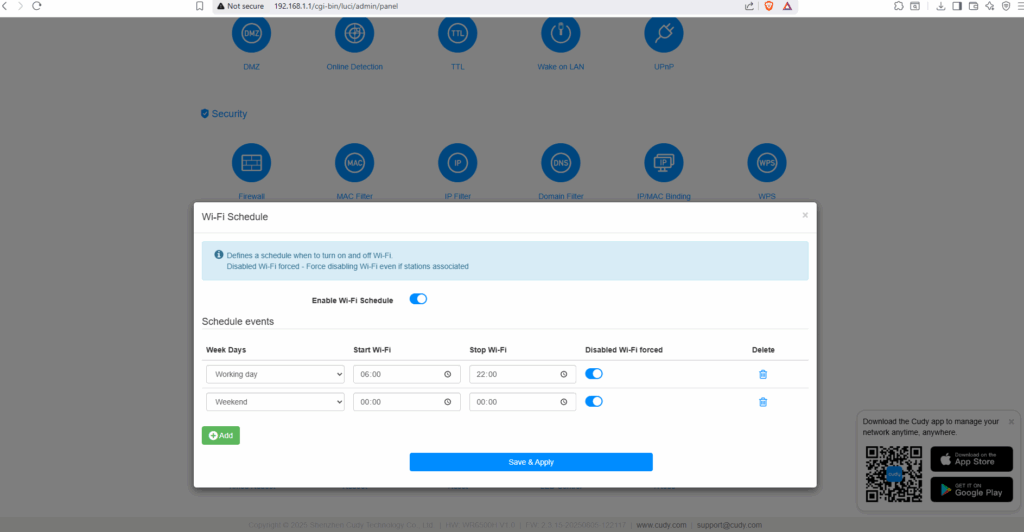Open Online Detection icon
1024x532 pixels.
click(x=355, y=34)
